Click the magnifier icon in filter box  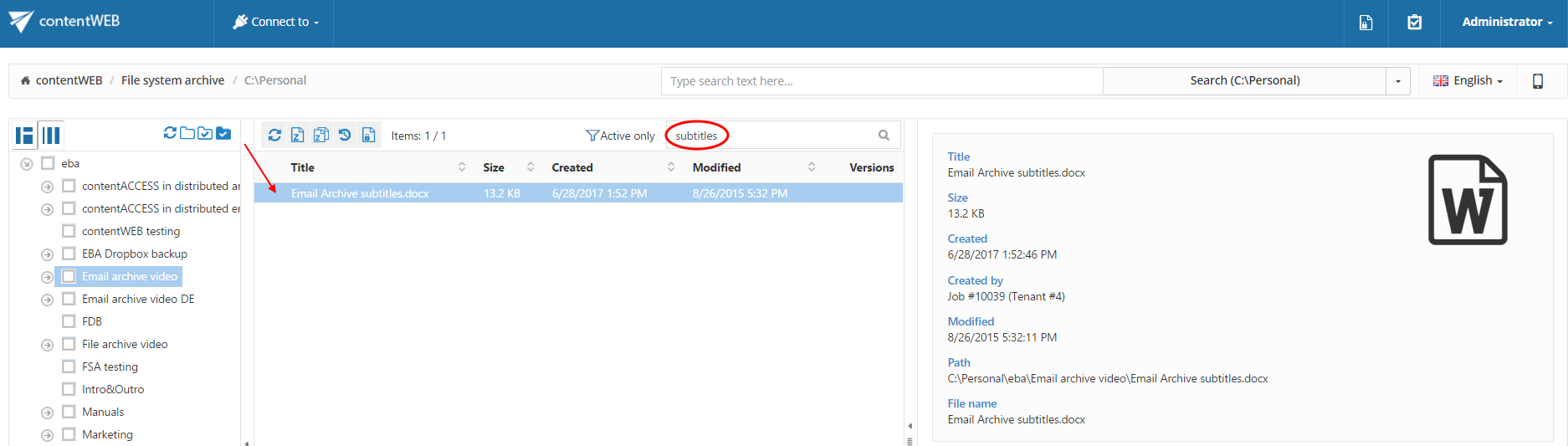(x=884, y=136)
